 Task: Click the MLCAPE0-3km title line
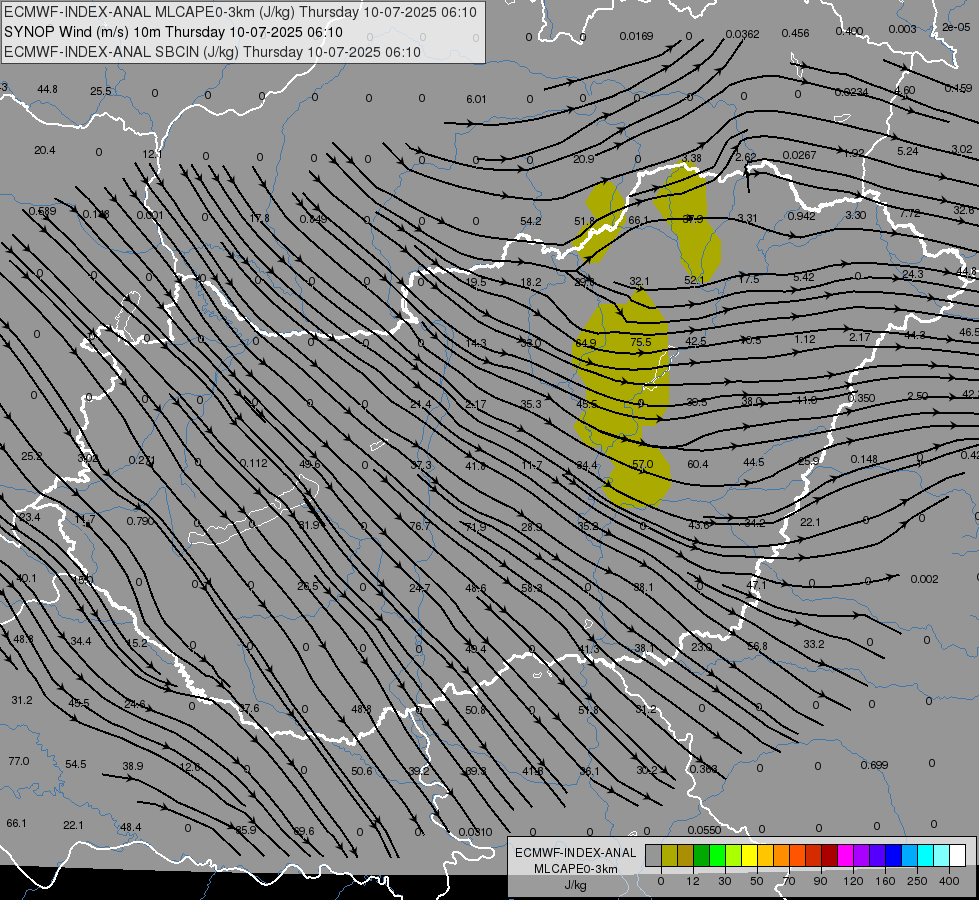click(x=240, y=12)
